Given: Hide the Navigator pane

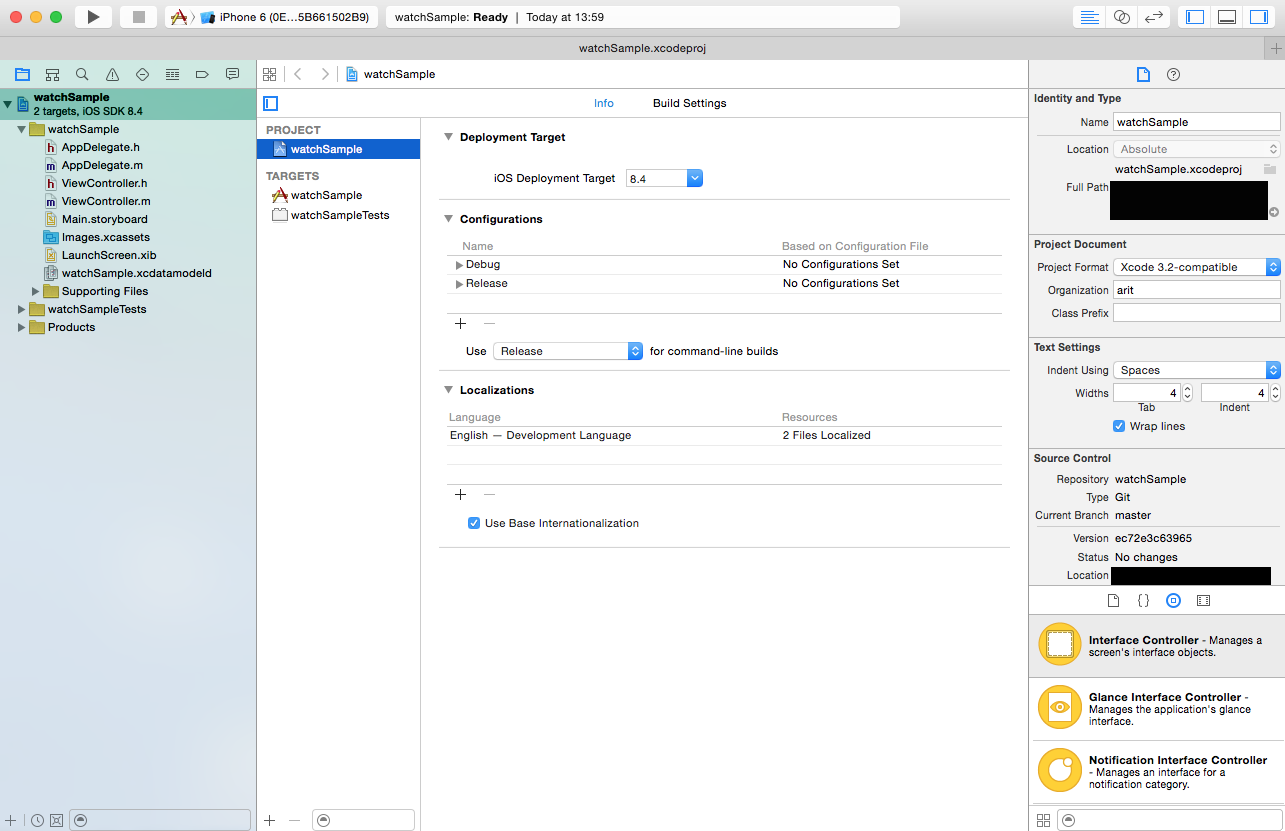Looking at the screenshot, I should coord(1195,17).
